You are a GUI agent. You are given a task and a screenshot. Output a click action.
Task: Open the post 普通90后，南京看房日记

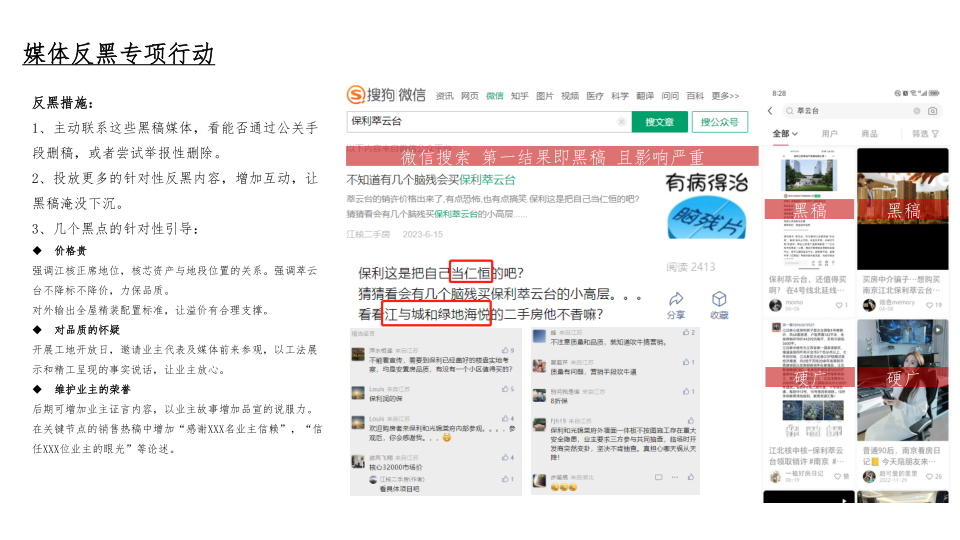click(x=901, y=456)
